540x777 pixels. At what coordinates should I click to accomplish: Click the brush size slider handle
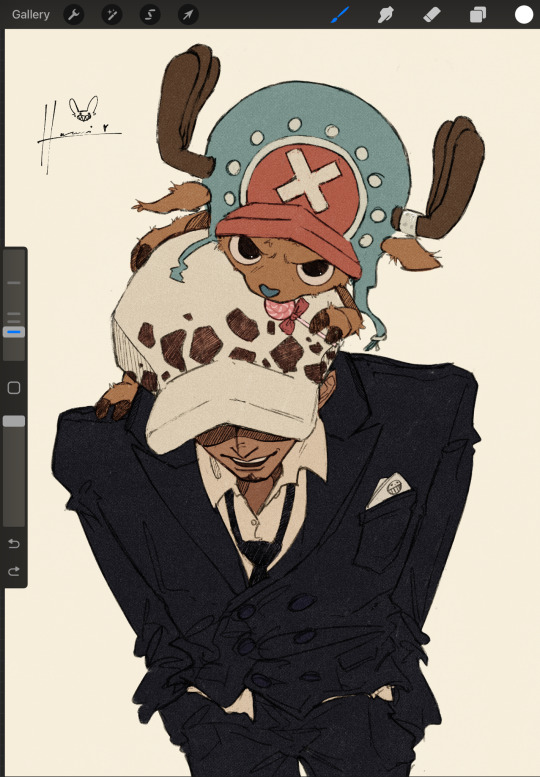(x=14, y=332)
